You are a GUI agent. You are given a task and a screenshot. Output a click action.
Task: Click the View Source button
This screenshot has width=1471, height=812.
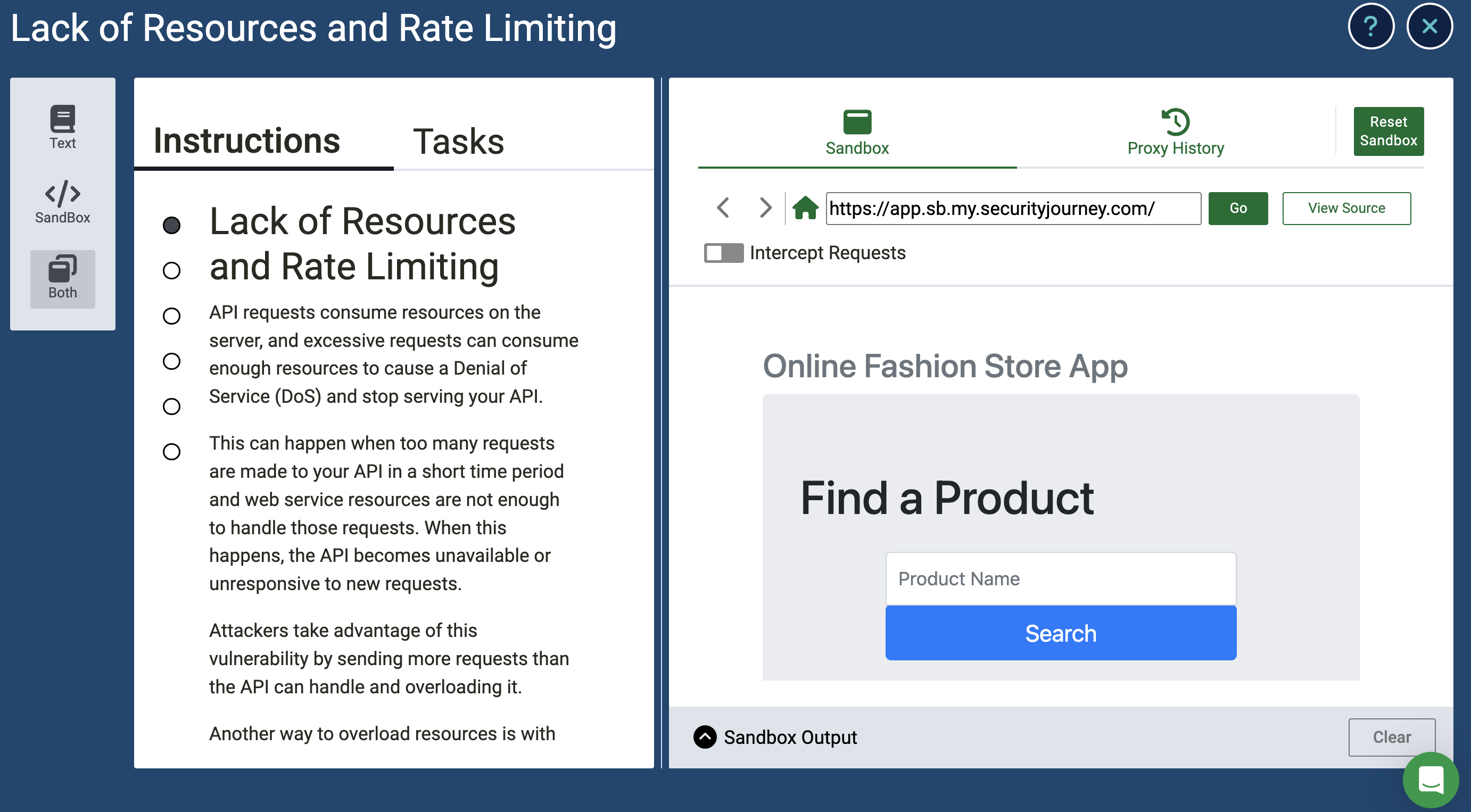pyautogui.click(x=1346, y=208)
